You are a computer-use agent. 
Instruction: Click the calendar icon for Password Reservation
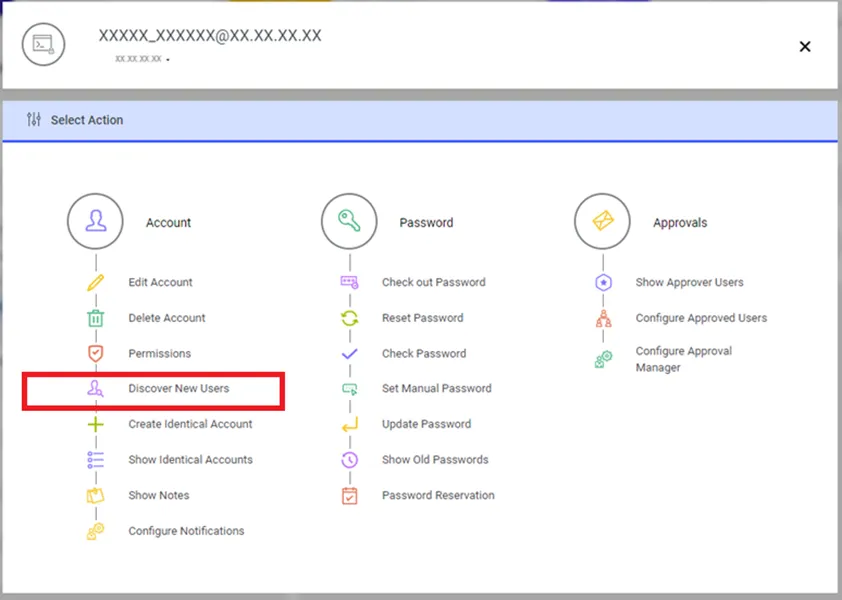point(350,495)
